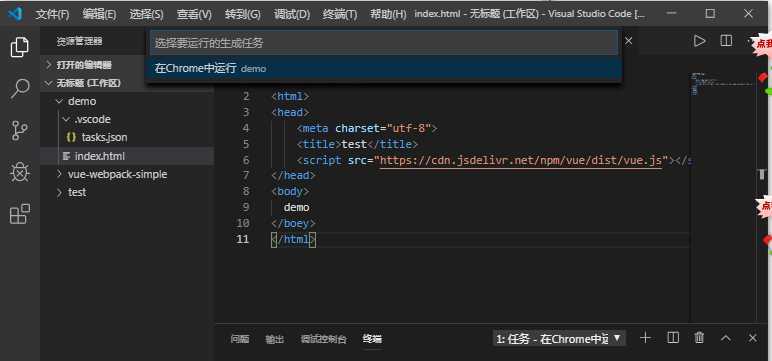Viewport: 772px width, 361px height.
Task: Delete the terminal with the trash icon
Action: [699, 338]
